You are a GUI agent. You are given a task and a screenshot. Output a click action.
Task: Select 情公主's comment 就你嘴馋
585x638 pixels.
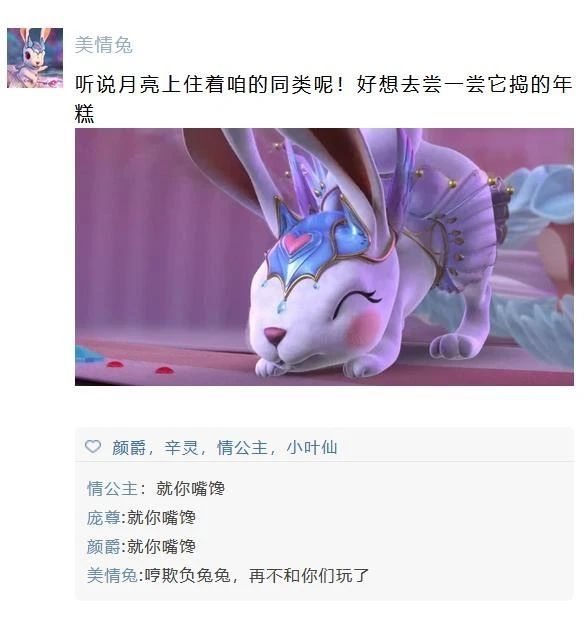[190, 488]
